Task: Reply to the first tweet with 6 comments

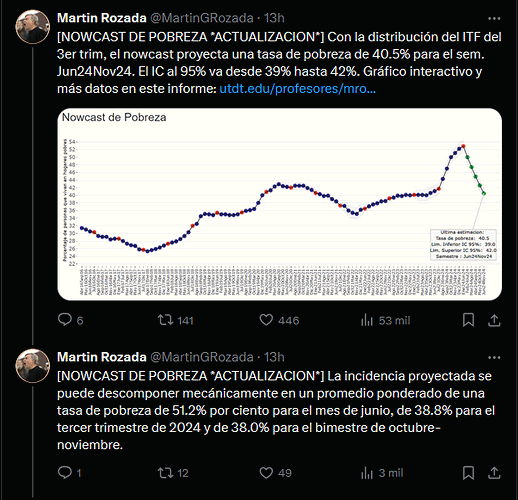Action: pyautogui.click(x=70, y=320)
